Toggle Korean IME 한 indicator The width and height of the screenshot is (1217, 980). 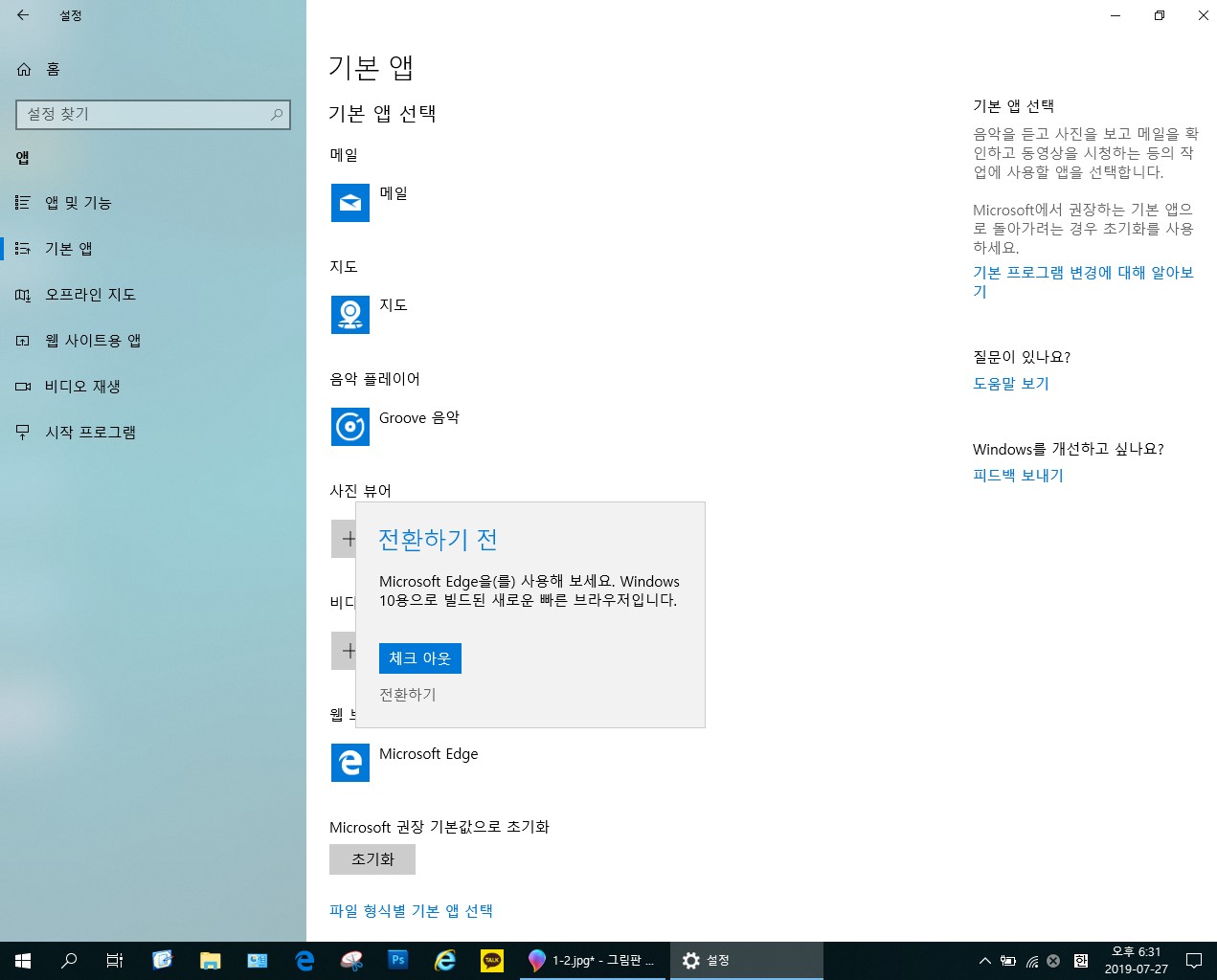(1081, 961)
